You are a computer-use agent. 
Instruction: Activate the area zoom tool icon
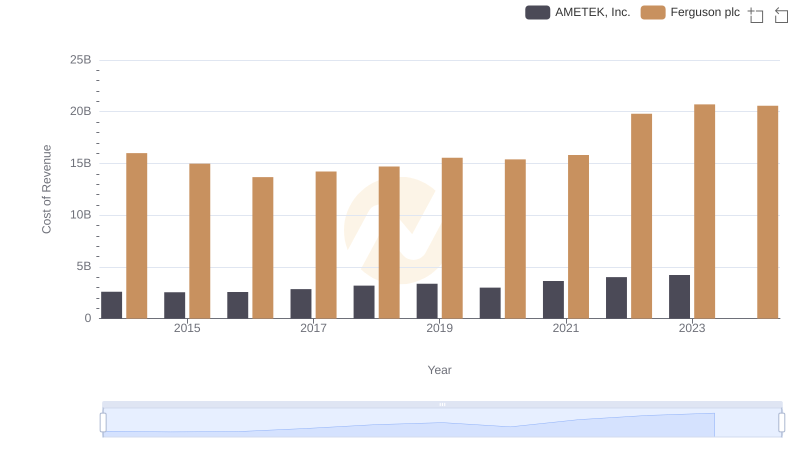[x=756, y=15]
